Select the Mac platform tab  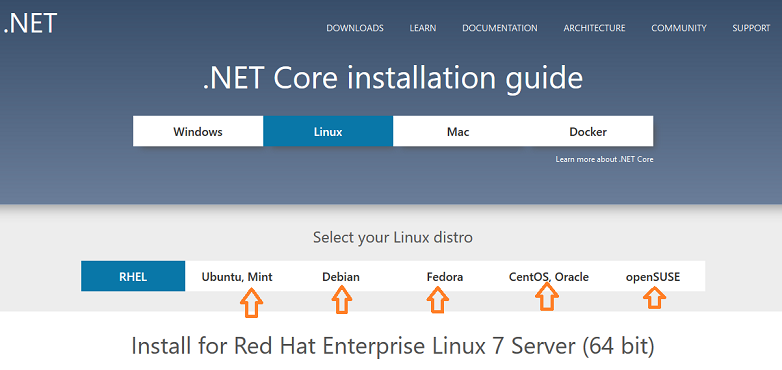click(x=458, y=132)
